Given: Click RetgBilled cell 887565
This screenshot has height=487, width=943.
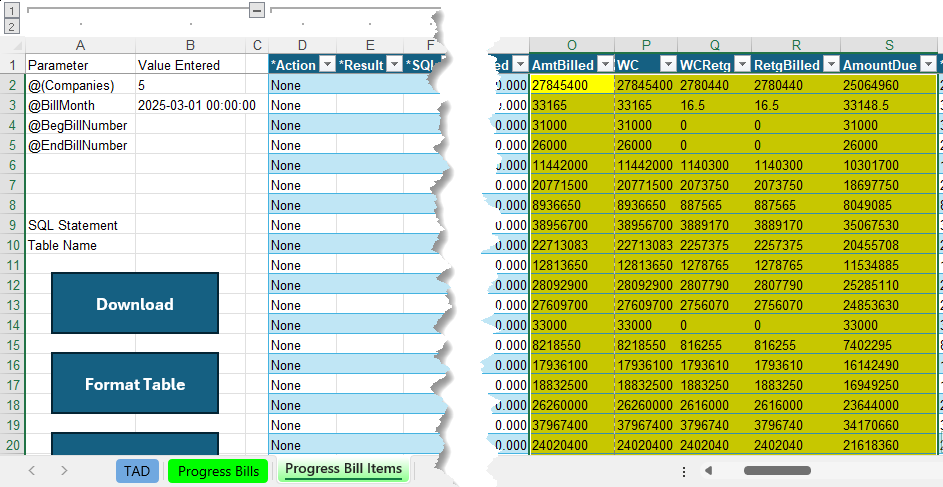Looking at the screenshot, I should pyautogui.click(x=796, y=205).
